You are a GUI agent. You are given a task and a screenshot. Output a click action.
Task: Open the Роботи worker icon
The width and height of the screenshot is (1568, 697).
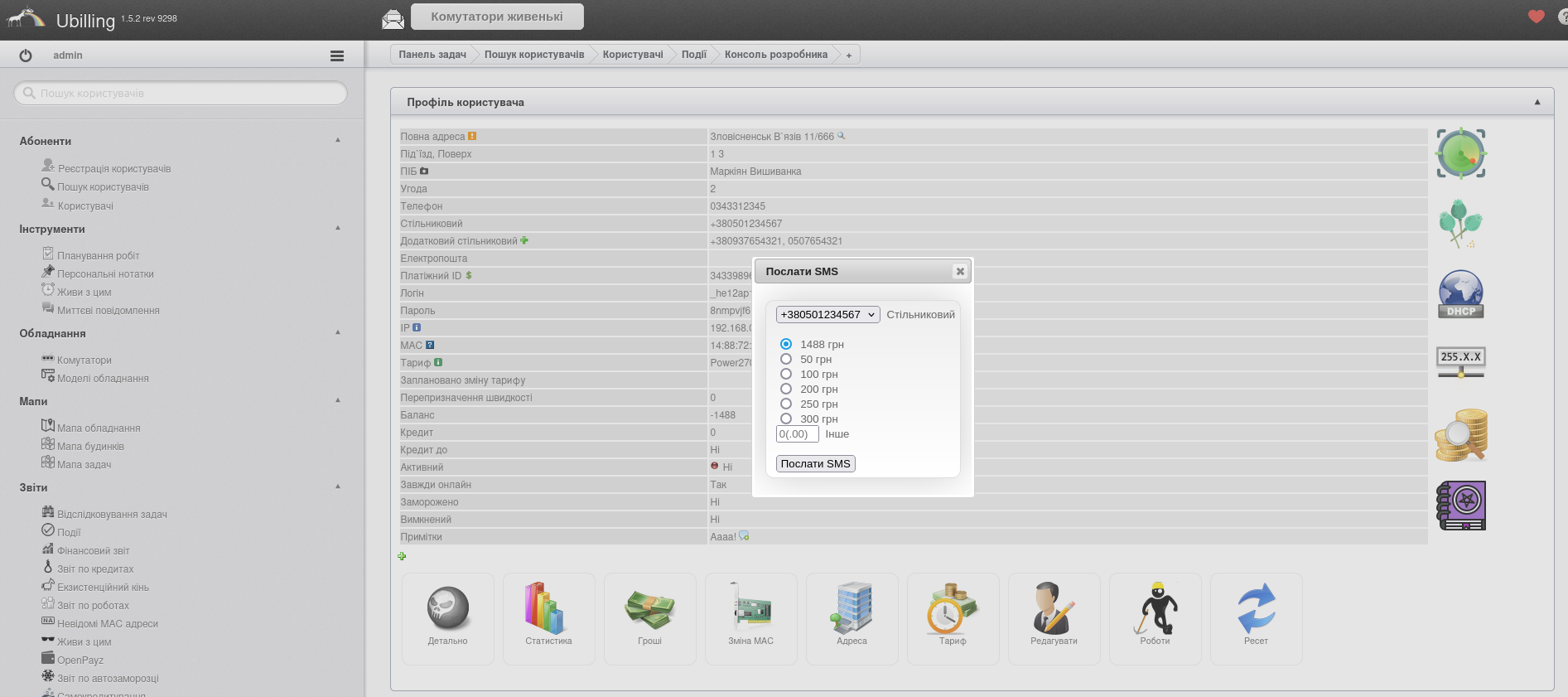click(x=1155, y=610)
